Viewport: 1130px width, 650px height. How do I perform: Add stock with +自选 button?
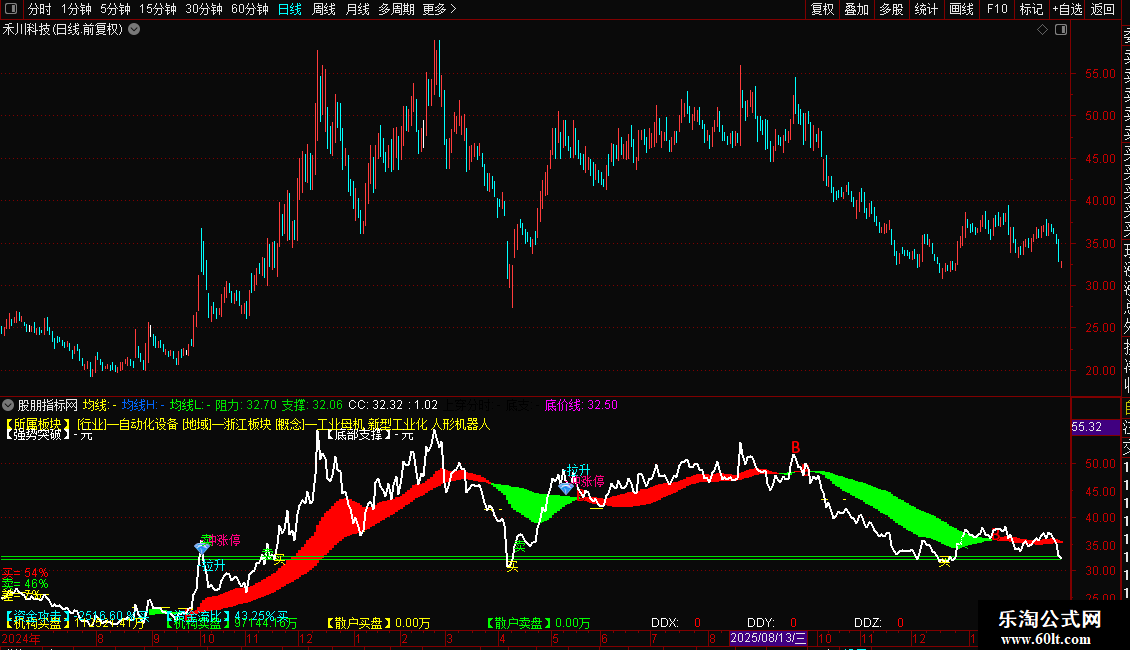pyautogui.click(x=1067, y=9)
